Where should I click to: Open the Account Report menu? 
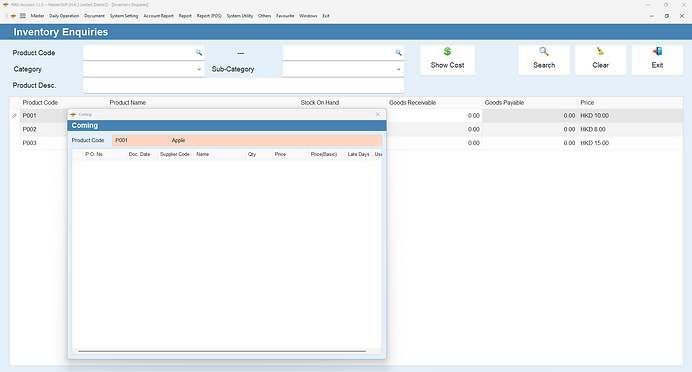pos(158,16)
